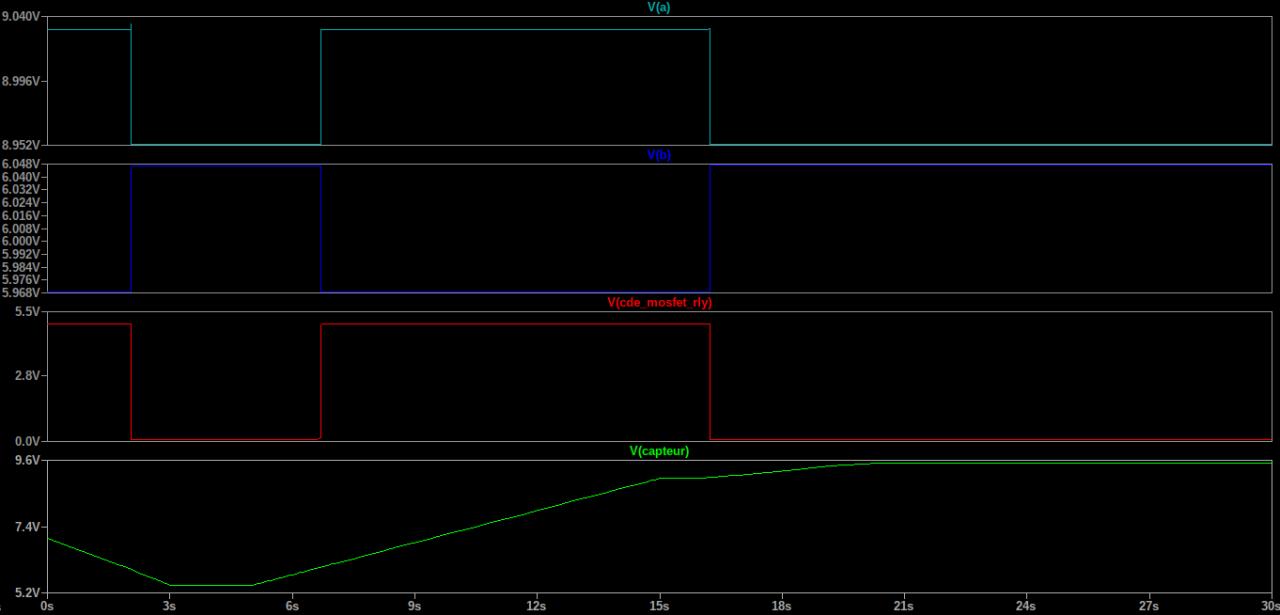
Task: Click the 6.032V axis label
Action: (20, 190)
